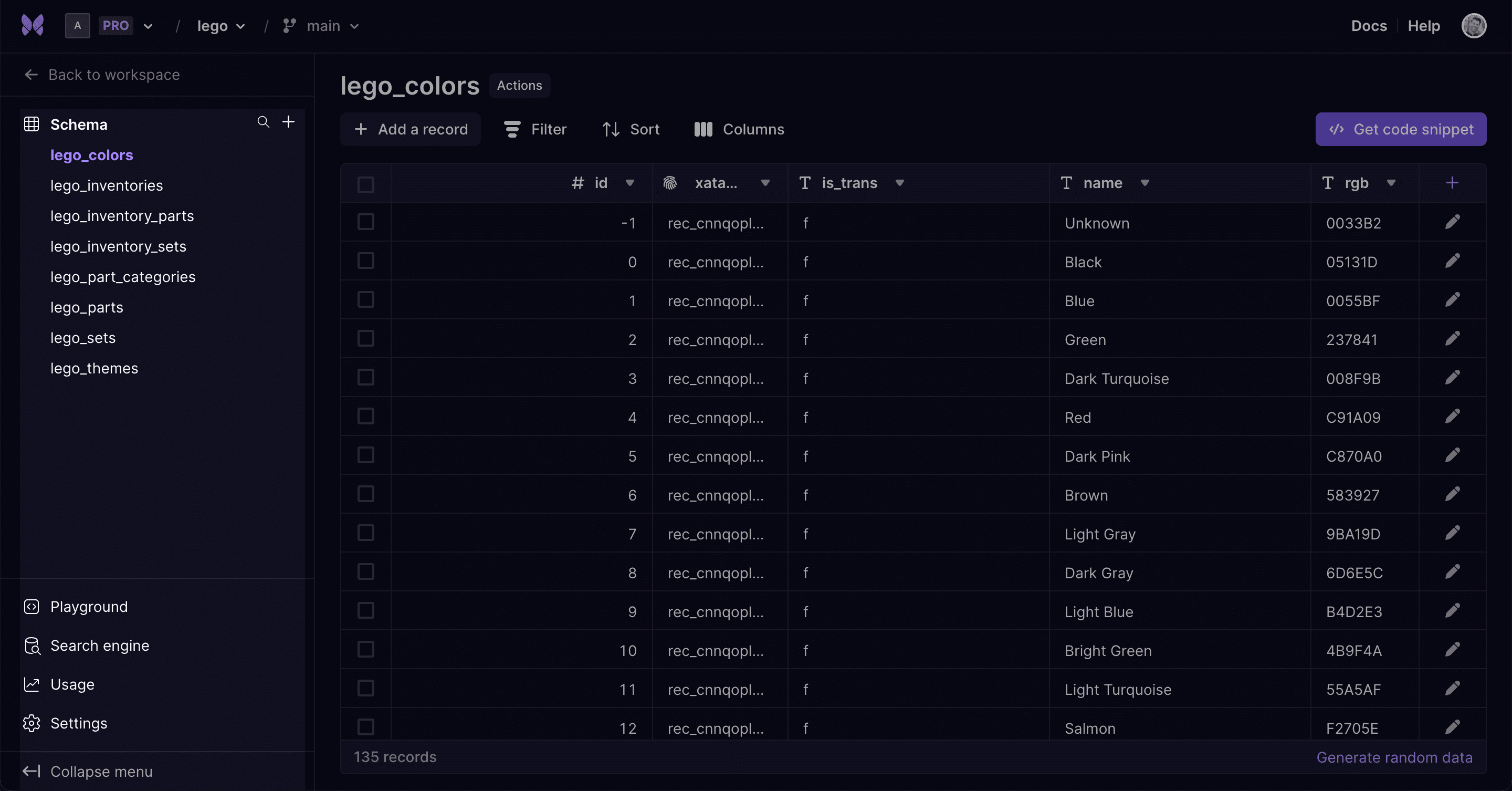Open the lego_themes table
This screenshot has width=1512, height=791.
[x=94, y=368]
